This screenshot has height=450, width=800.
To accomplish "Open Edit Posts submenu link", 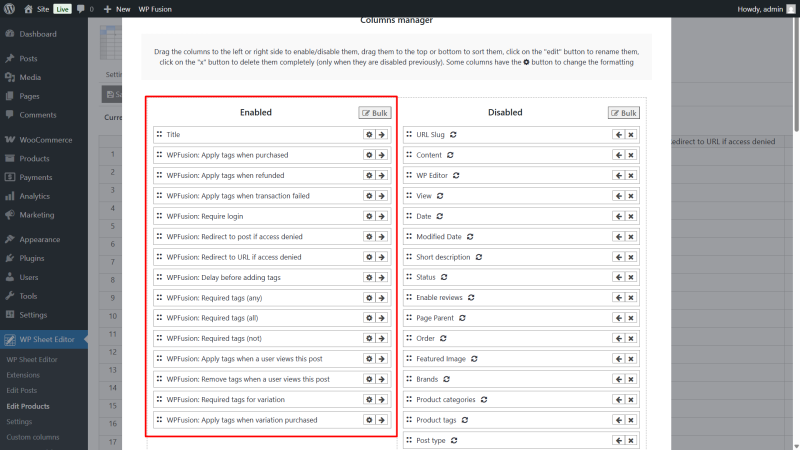I will 22,390.
